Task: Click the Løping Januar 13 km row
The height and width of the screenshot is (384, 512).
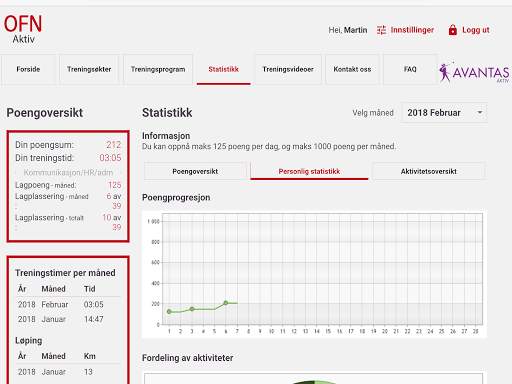Action: [x=68, y=372]
